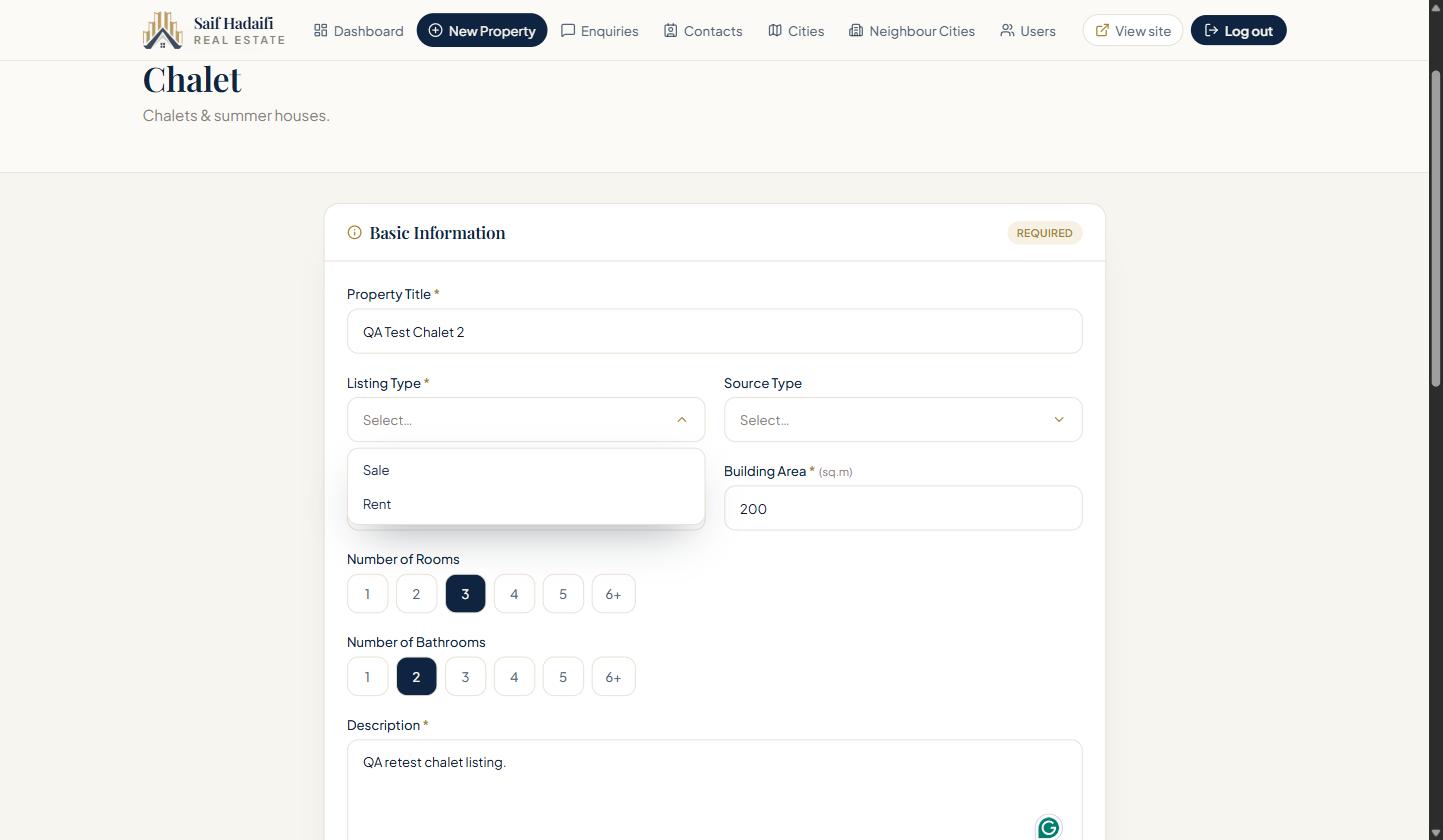This screenshot has width=1443, height=840.
Task: Open the Source Type dropdown
Action: (x=903, y=420)
